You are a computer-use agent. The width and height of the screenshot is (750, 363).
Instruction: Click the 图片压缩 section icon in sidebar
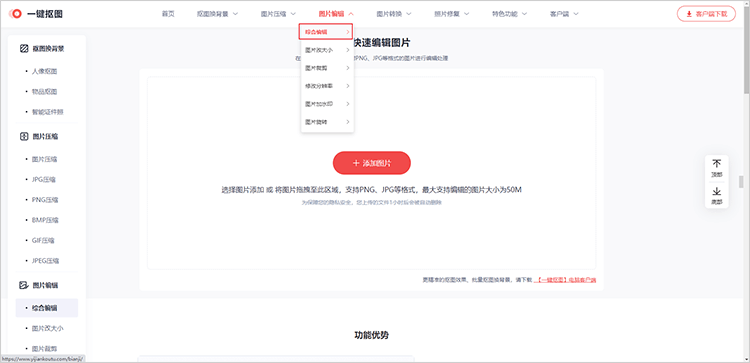[x=23, y=136]
